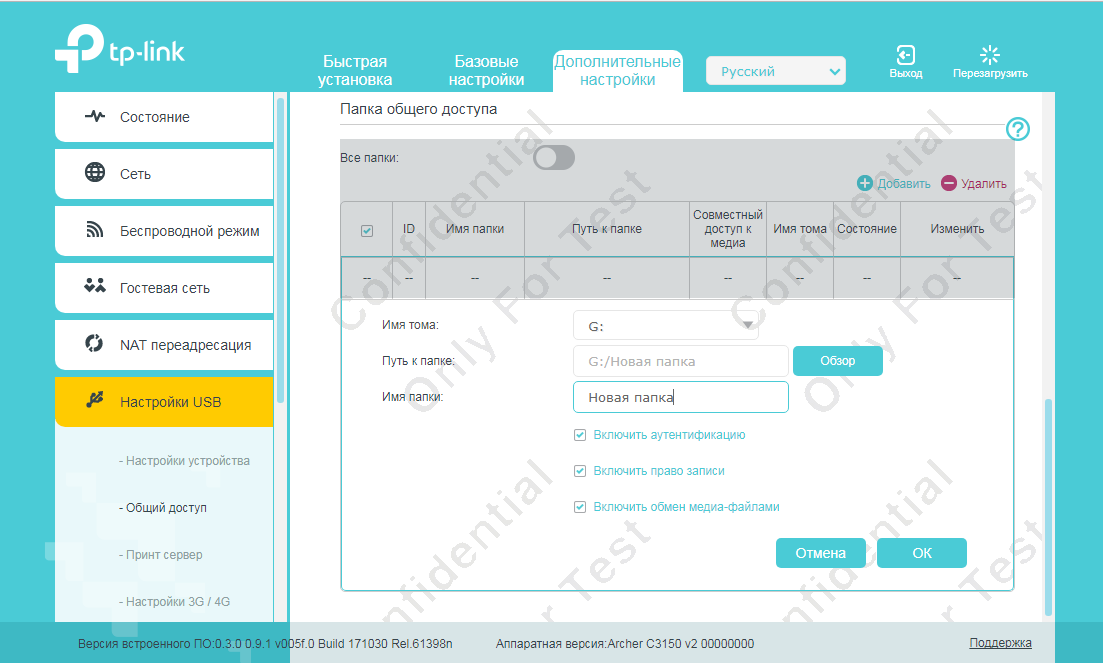Click the Reboot (Перезагрузить) icon

click(989, 56)
